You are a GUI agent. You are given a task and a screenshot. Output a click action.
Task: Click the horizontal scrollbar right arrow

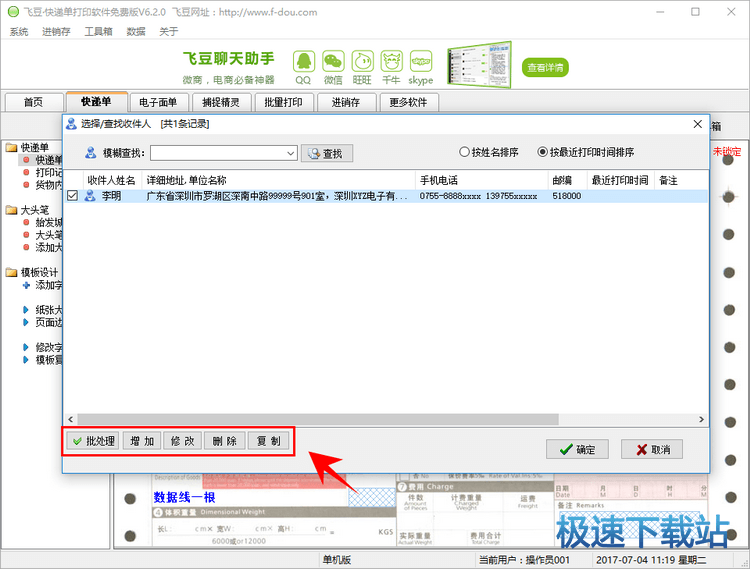click(701, 419)
